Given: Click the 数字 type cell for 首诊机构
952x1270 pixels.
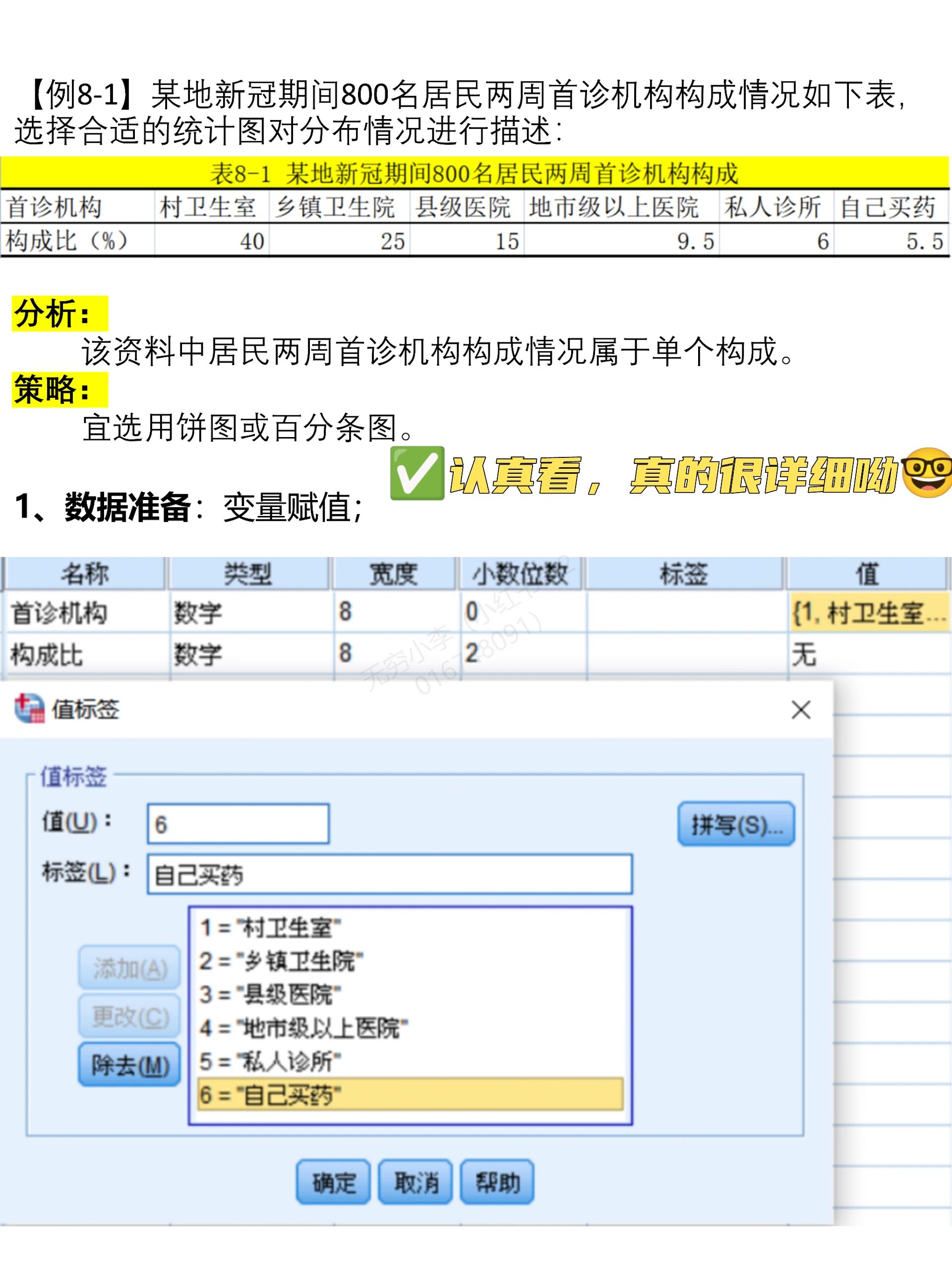Looking at the screenshot, I should (x=251, y=612).
